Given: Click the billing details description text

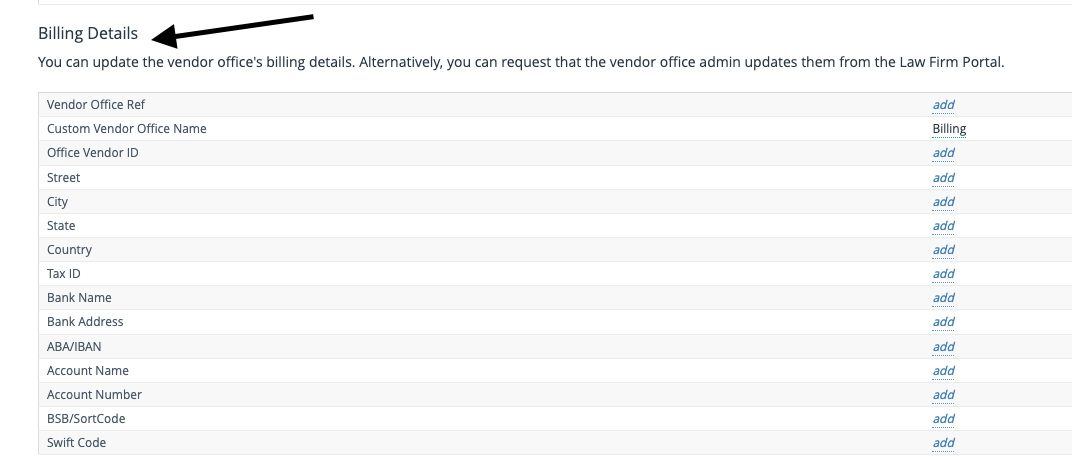Looking at the screenshot, I should point(521,62).
